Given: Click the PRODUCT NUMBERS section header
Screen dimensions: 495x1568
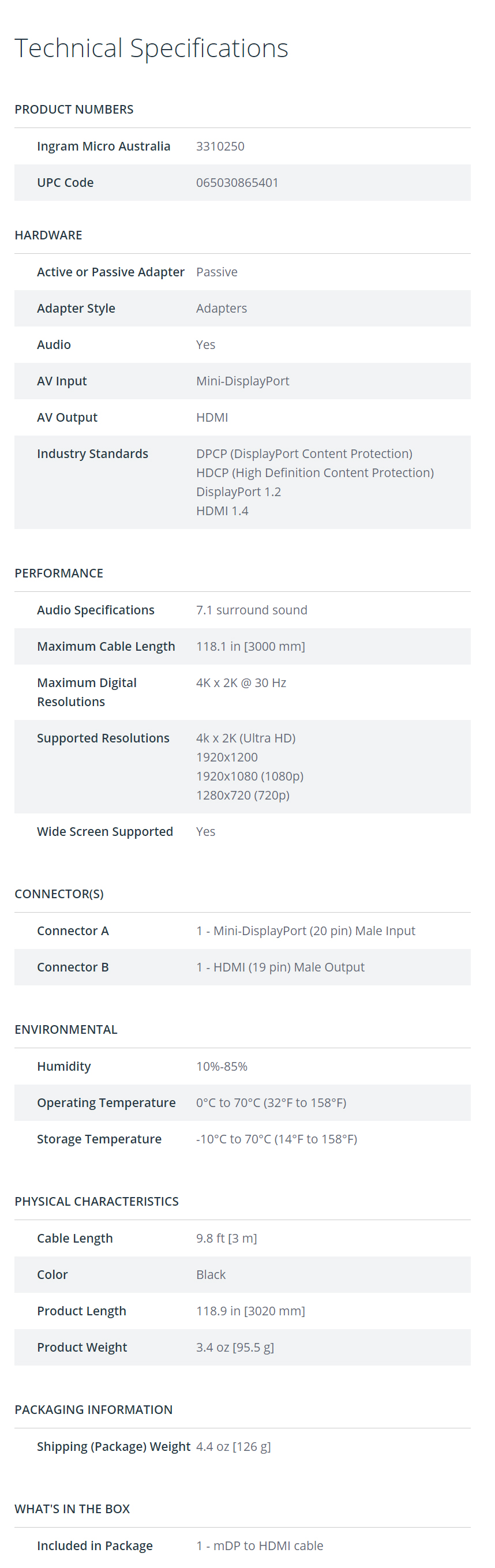Looking at the screenshot, I should point(74,110).
